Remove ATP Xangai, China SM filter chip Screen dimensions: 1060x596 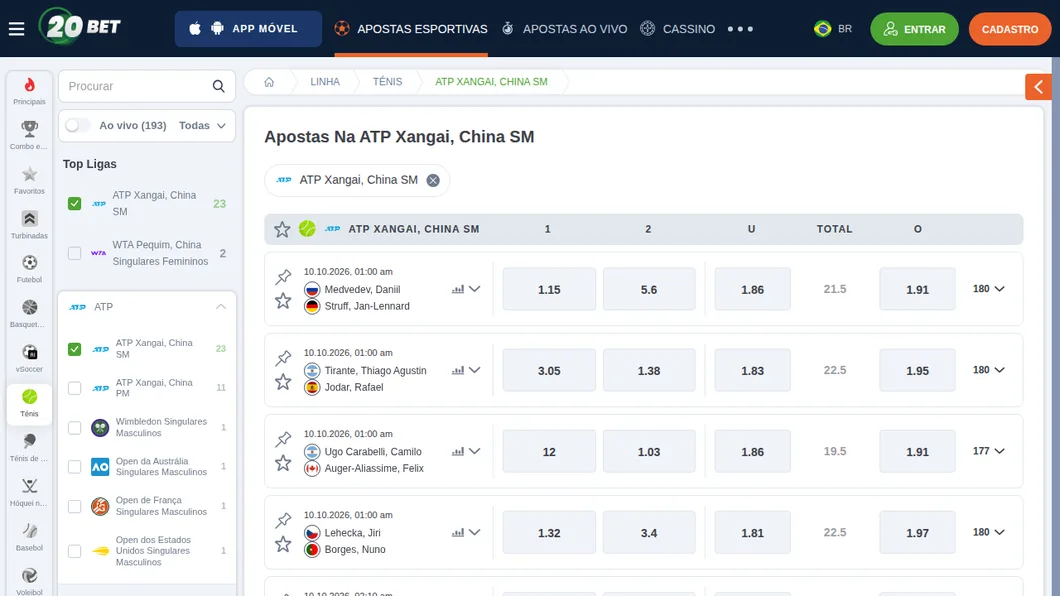(x=433, y=180)
